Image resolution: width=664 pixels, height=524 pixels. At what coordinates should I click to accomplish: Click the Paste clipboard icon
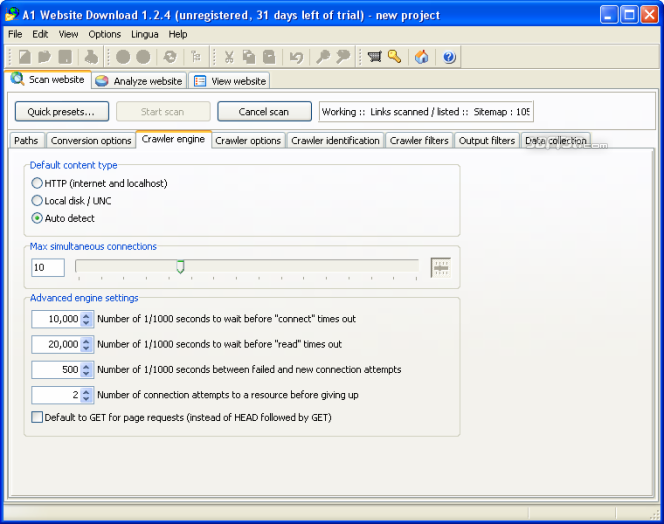tap(269, 57)
